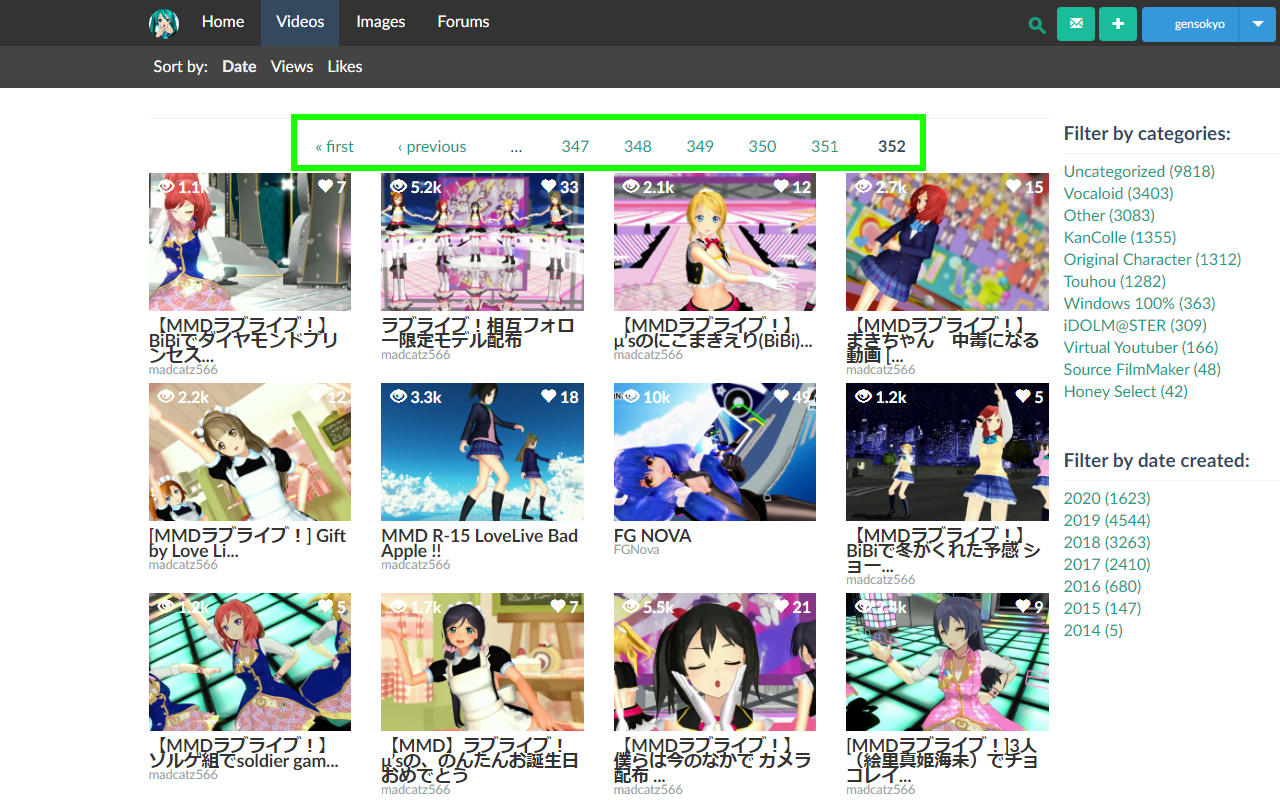Image resolution: width=1280 pixels, height=800 pixels.
Task: Open thumbnail with 5.5k views and 21 likes
Action: (x=715, y=662)
